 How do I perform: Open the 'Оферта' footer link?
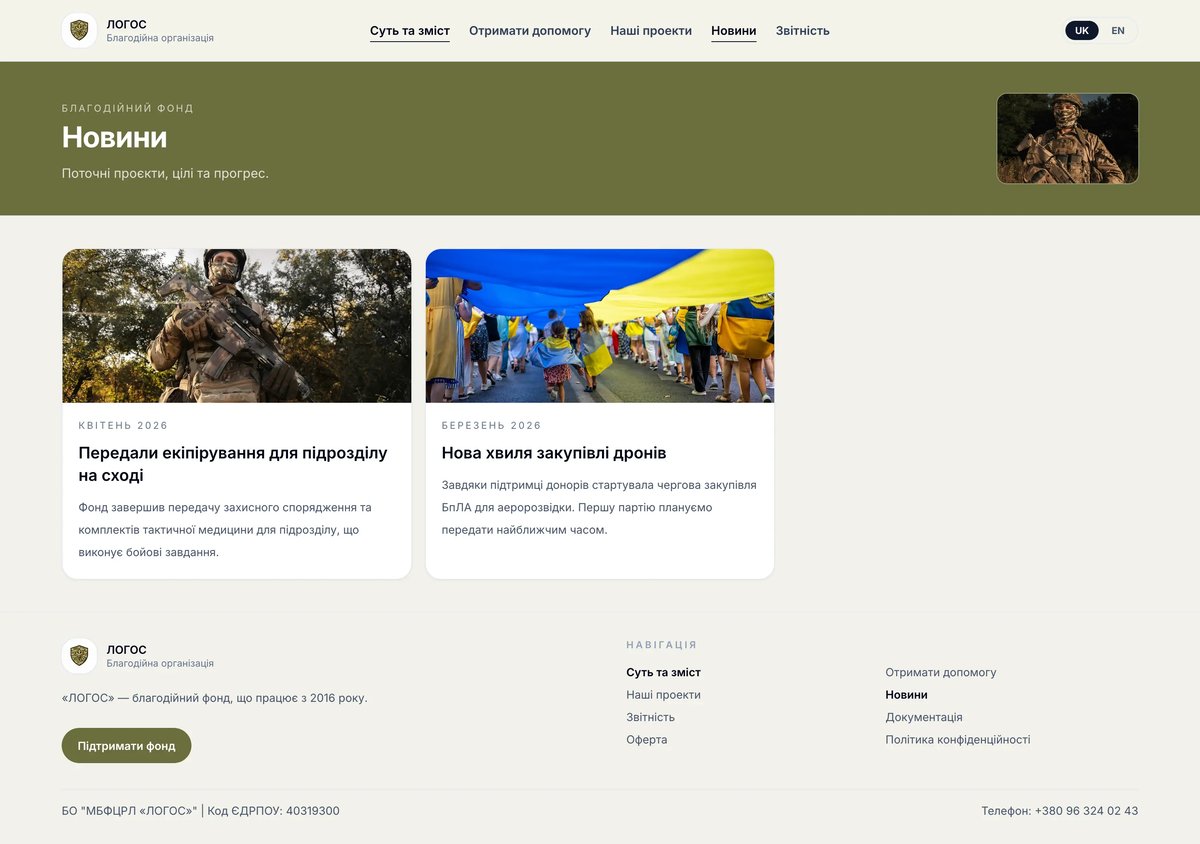pos(647,740)
